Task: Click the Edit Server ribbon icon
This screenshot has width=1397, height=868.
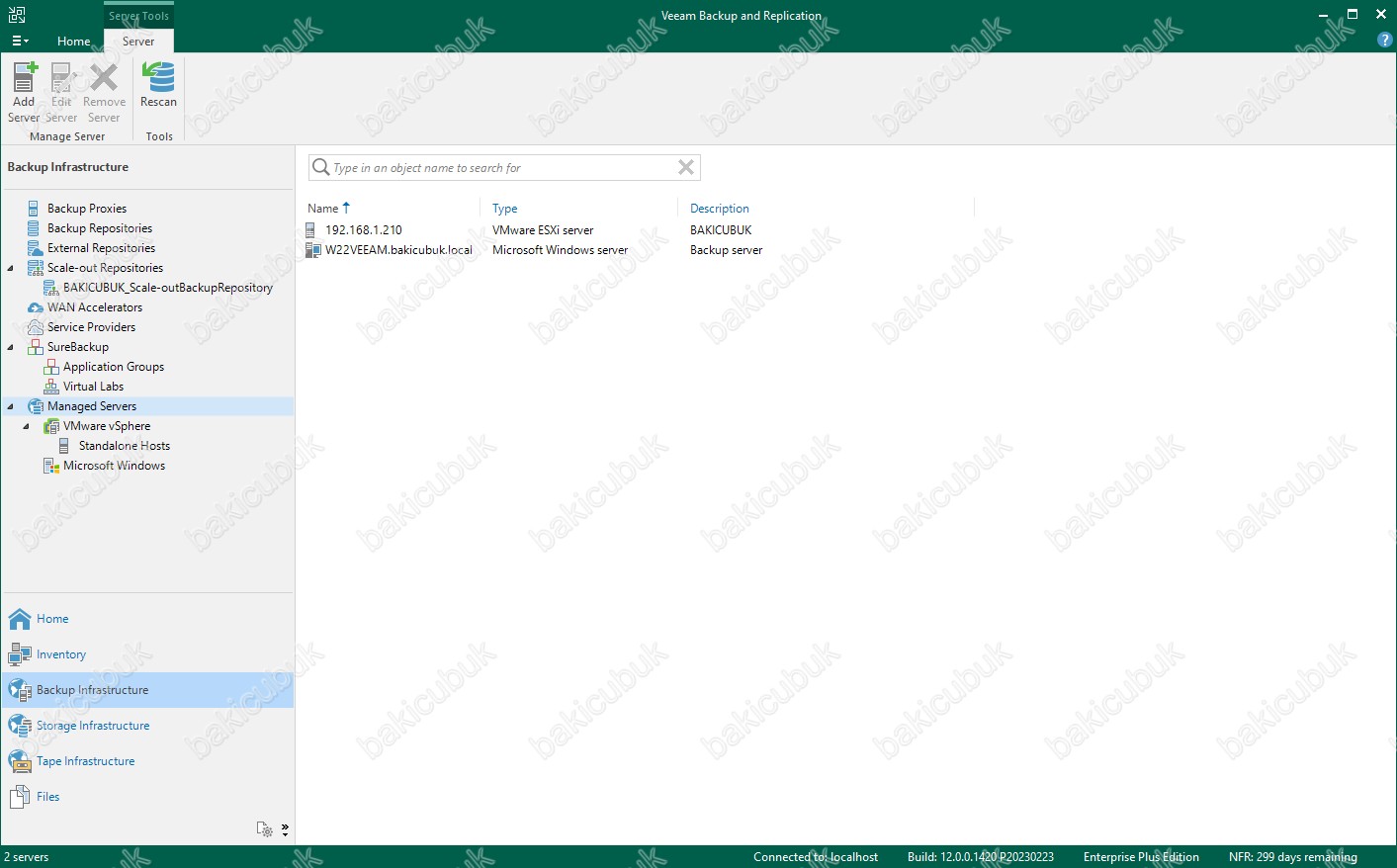Action: pyautogui.click(x=61, y=77)
